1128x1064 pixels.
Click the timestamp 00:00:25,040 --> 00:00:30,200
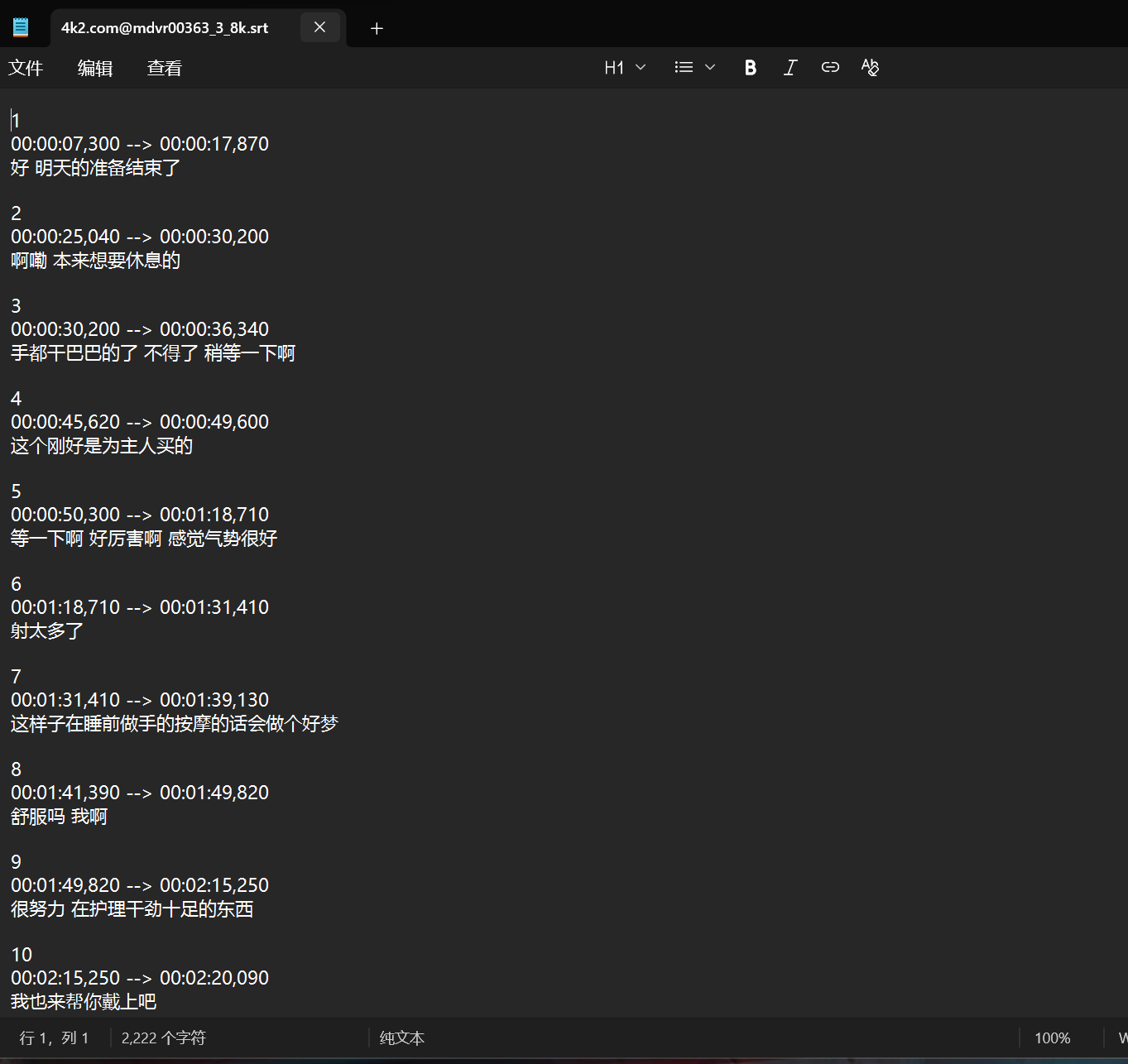click(x=140, y=237)
